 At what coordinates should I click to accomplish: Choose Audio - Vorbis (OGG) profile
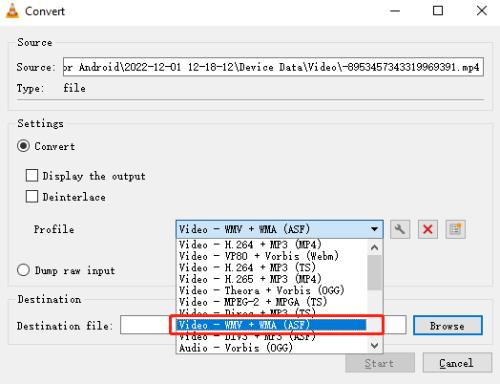coord(272,348)
